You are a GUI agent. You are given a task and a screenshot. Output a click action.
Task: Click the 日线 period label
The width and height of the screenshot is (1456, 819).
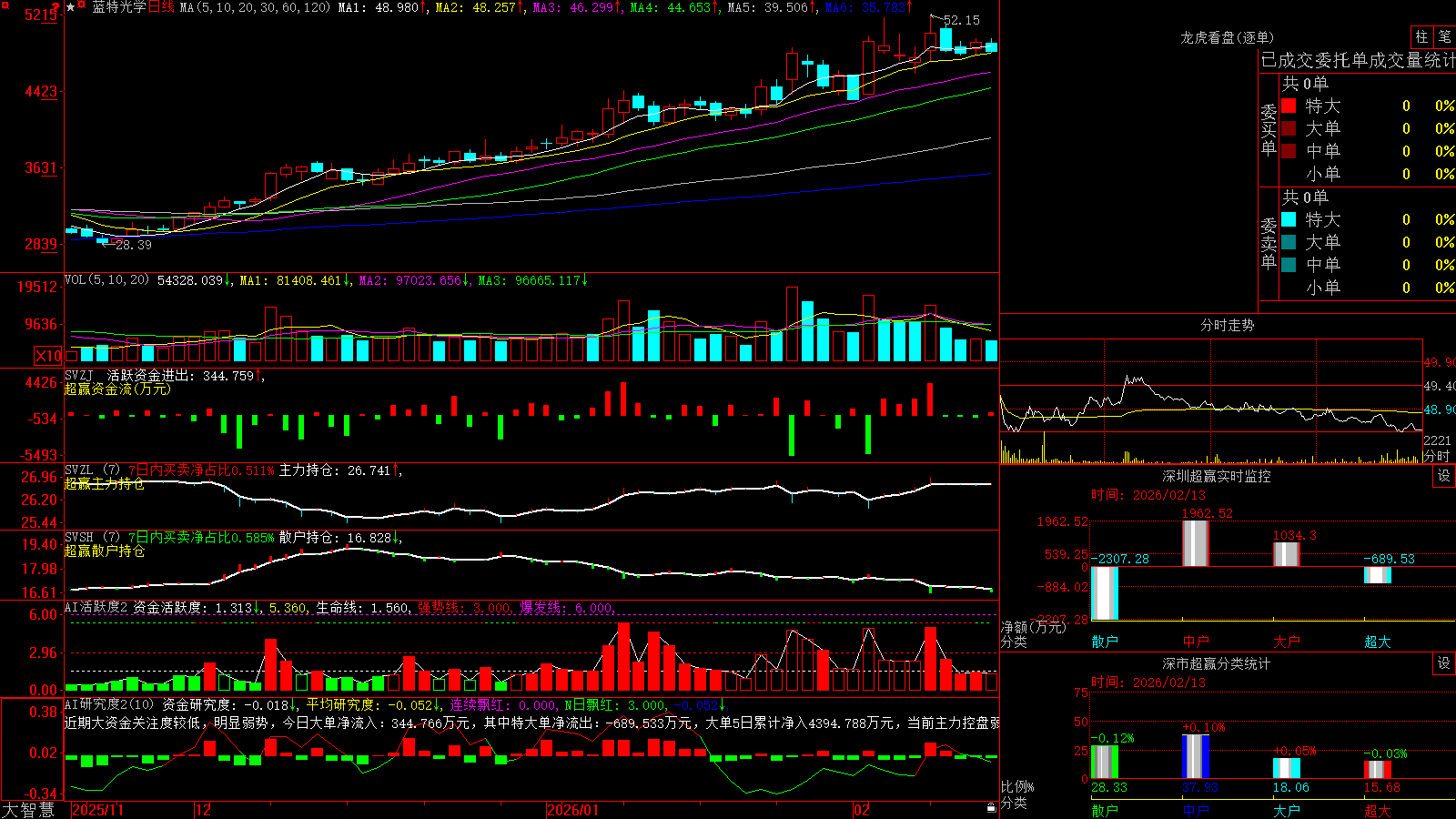161,7
